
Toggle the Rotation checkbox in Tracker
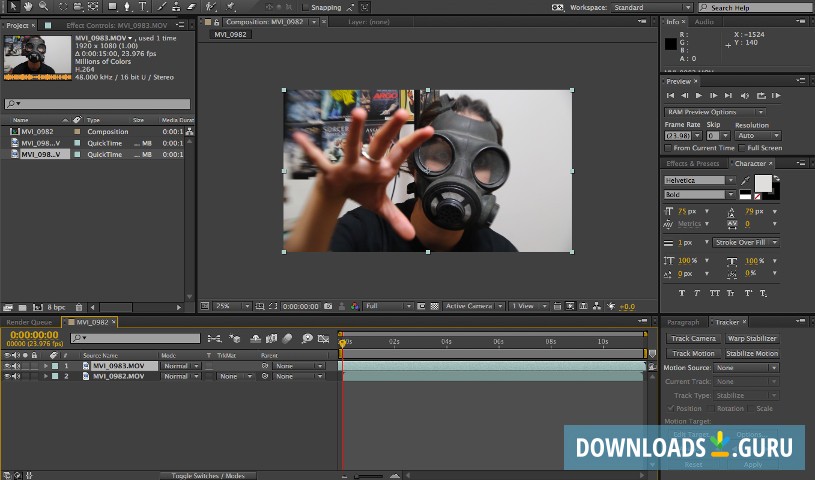coord(711,408)
